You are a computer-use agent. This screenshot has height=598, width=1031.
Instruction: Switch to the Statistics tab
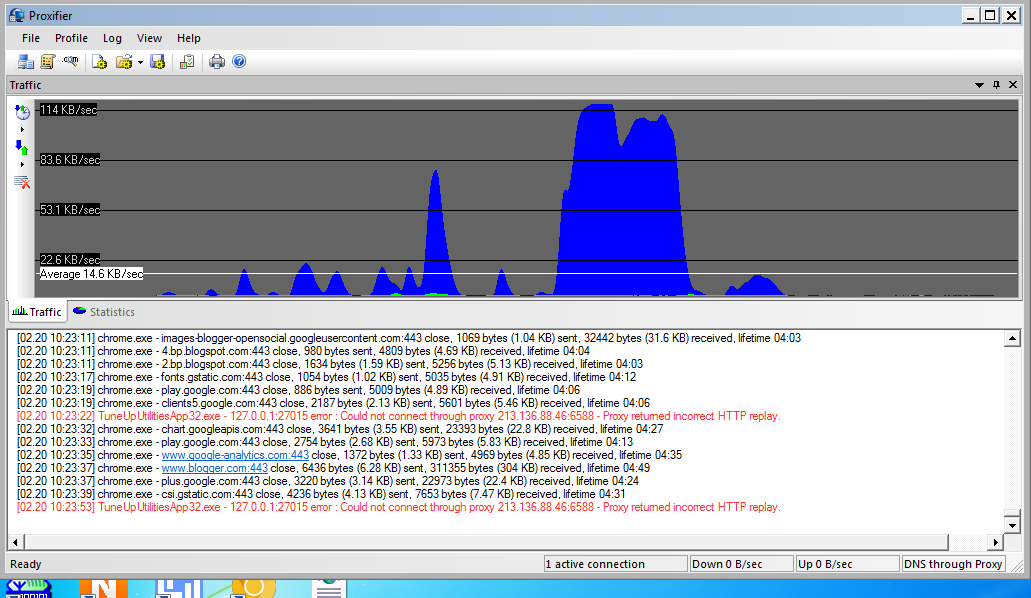(x=103, y=311)
